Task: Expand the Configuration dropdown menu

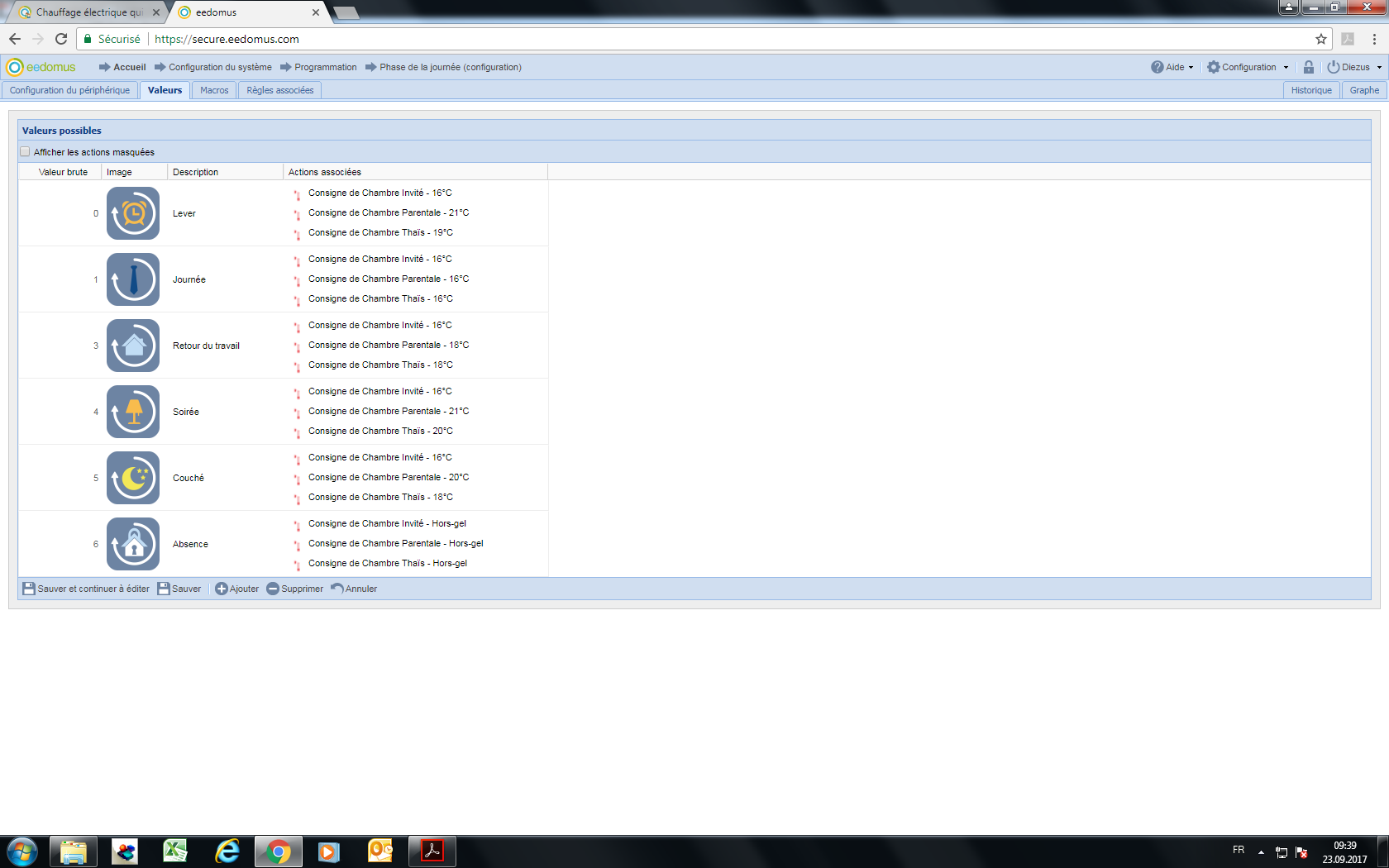Action: point(1248,67)
